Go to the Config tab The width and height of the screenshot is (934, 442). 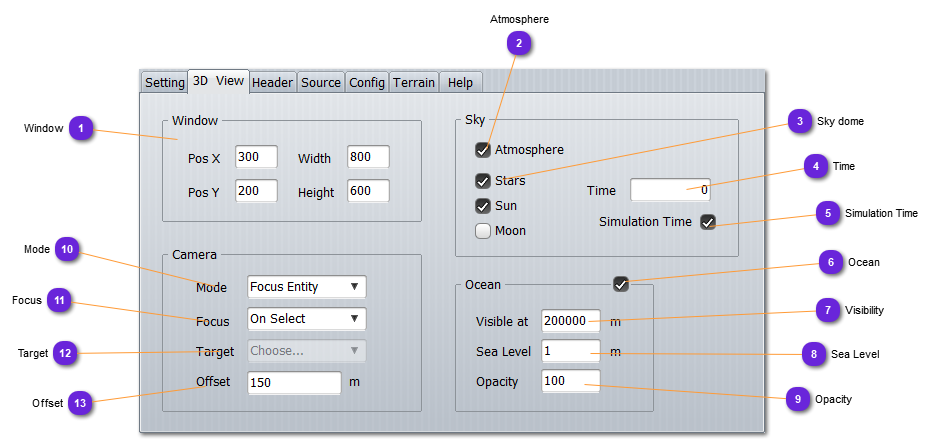pos(367,83)
